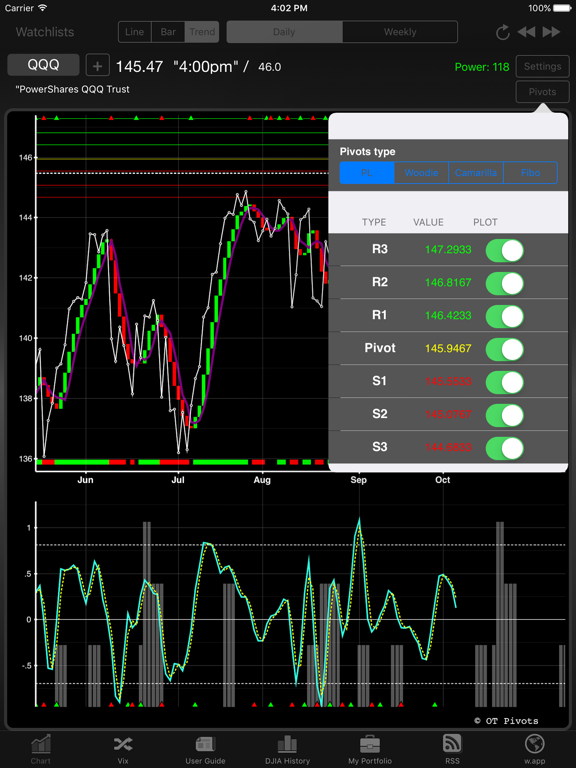
Task: Tap the OT Pivots copyright text
Action: pyautogui.click(x=506, y=721)
